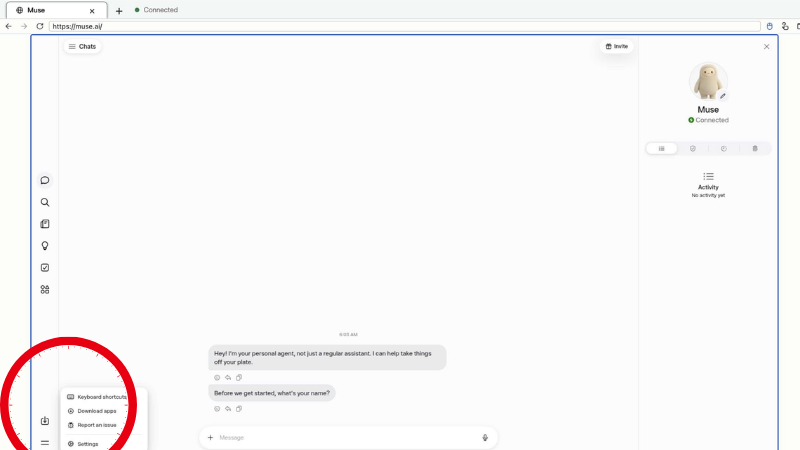Click the blue mouse icon beside address bar
This screenshot has height=450, width=800.
[x=769, y=26]
